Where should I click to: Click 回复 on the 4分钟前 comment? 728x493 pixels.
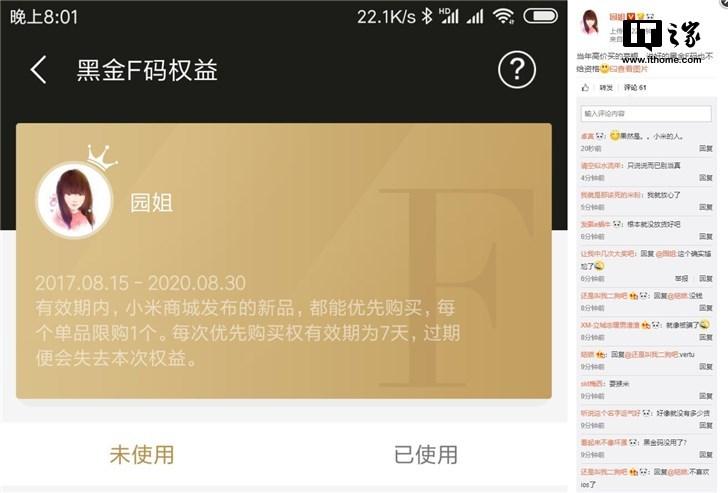click(x=706, y=177)
